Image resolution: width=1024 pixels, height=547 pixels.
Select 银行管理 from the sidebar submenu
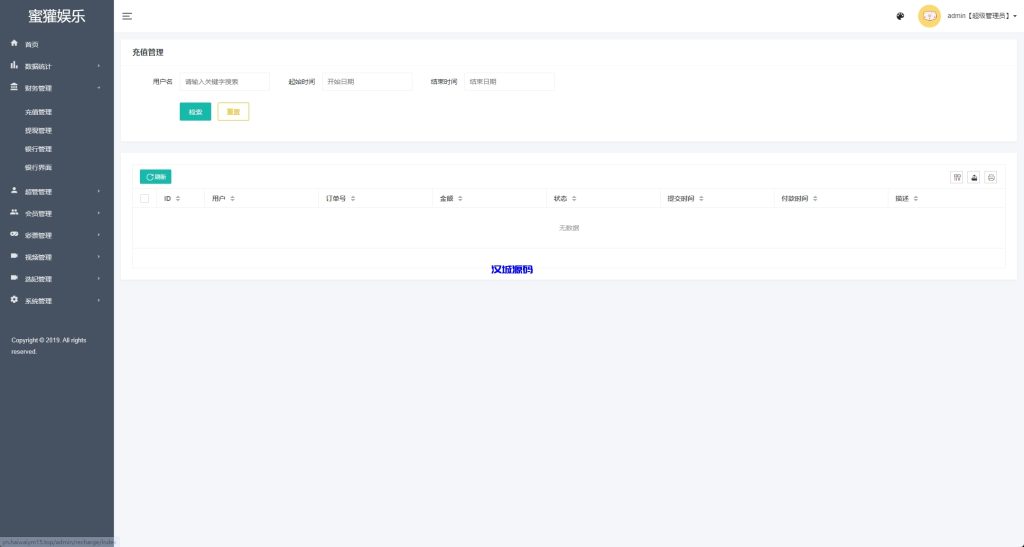tap(38, 149)
